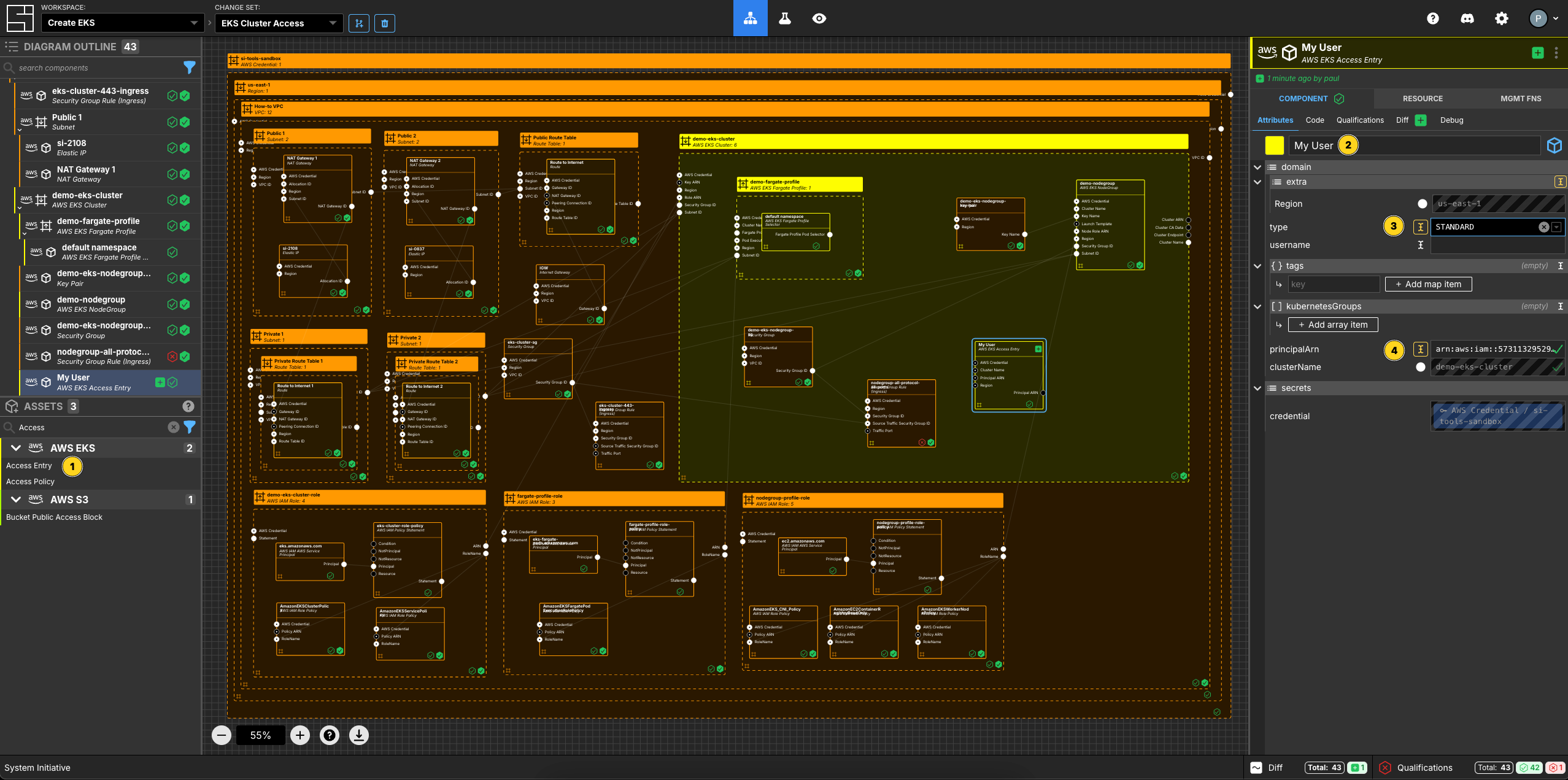Open the diagram model view
The width and height of the screenshot is (1568, 780).
(x=750, y=18)
